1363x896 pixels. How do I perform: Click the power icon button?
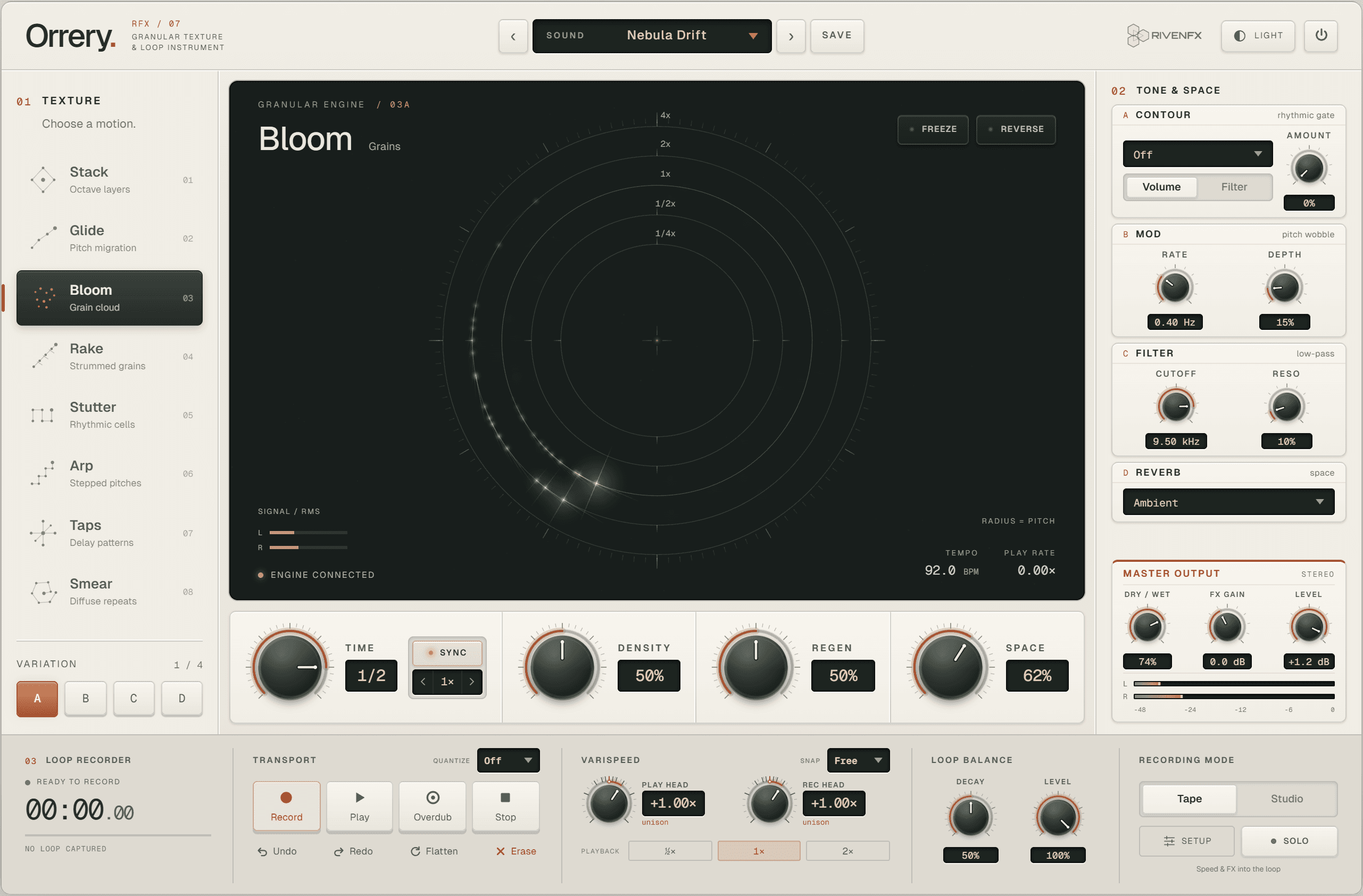click(1320, 36)
